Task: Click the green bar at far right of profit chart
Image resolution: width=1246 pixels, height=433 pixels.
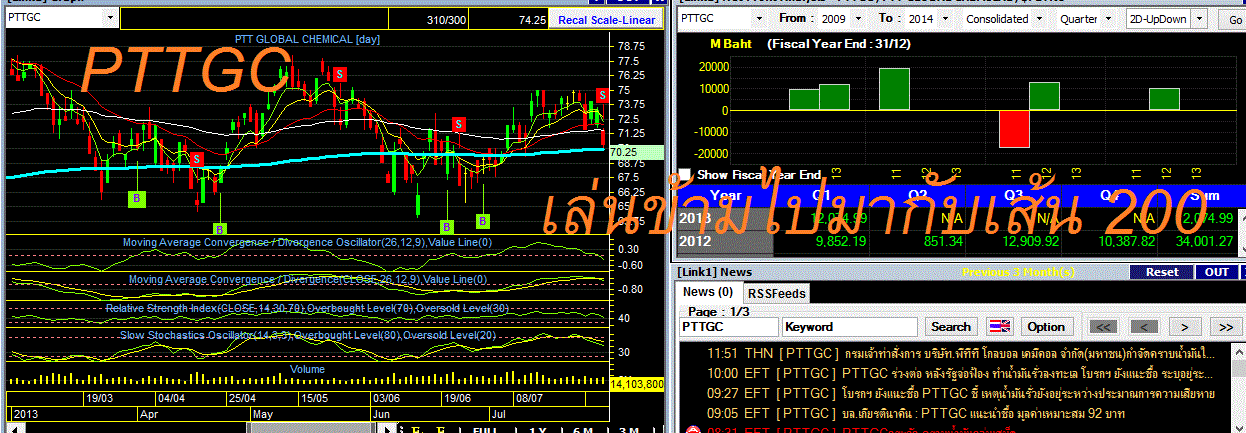Action: 1164,99
